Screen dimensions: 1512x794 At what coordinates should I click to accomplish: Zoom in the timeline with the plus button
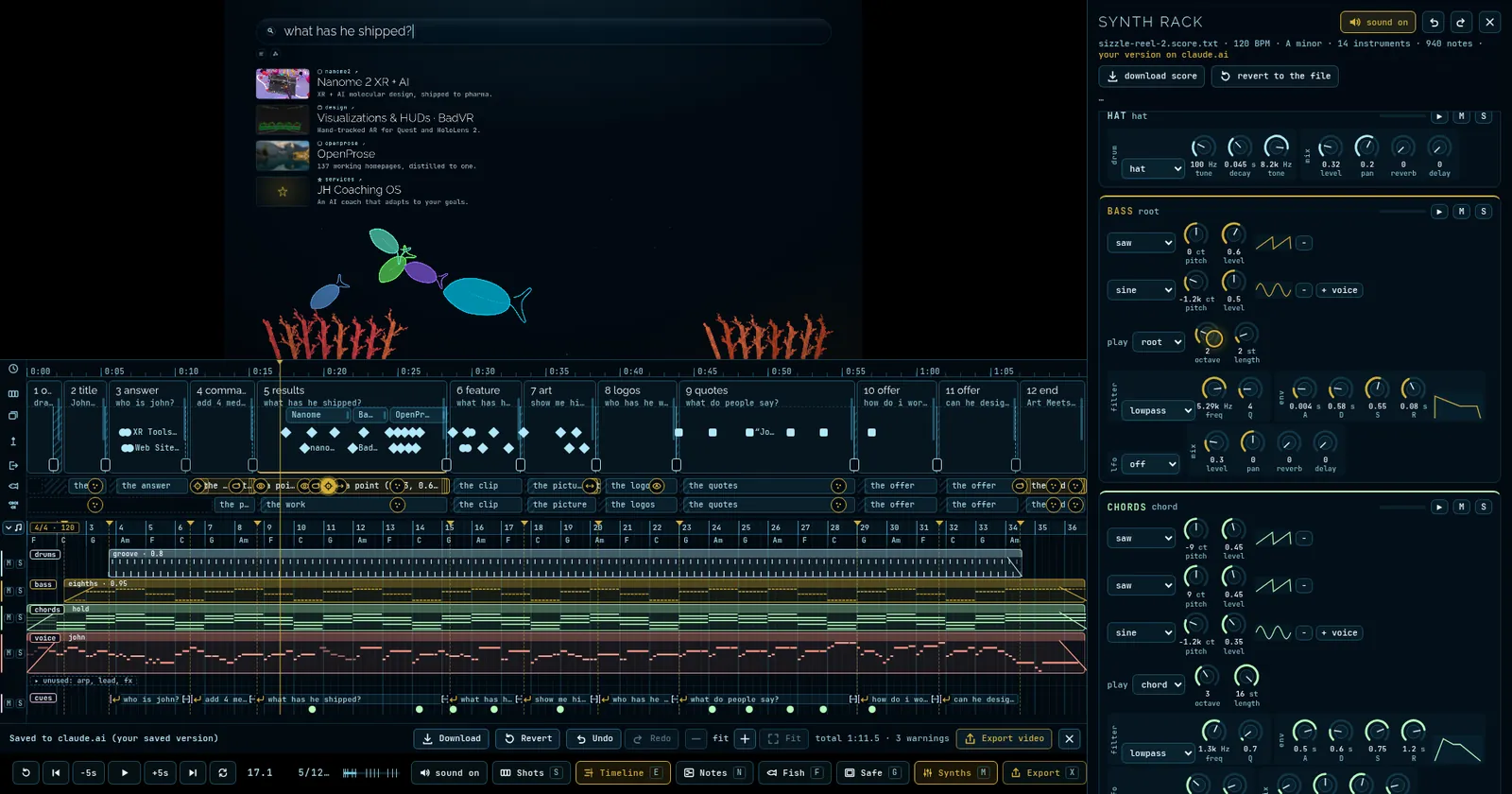click(x=745, y=738)
